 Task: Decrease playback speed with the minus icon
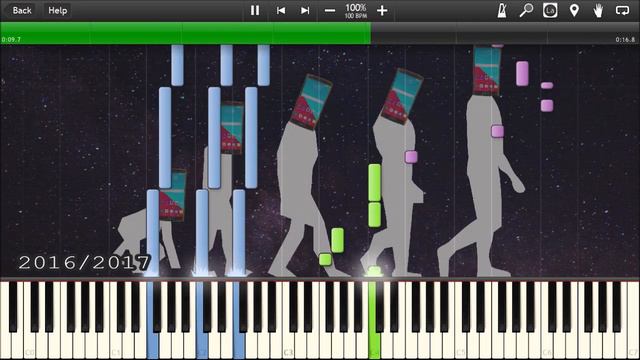tap(330, 11)
